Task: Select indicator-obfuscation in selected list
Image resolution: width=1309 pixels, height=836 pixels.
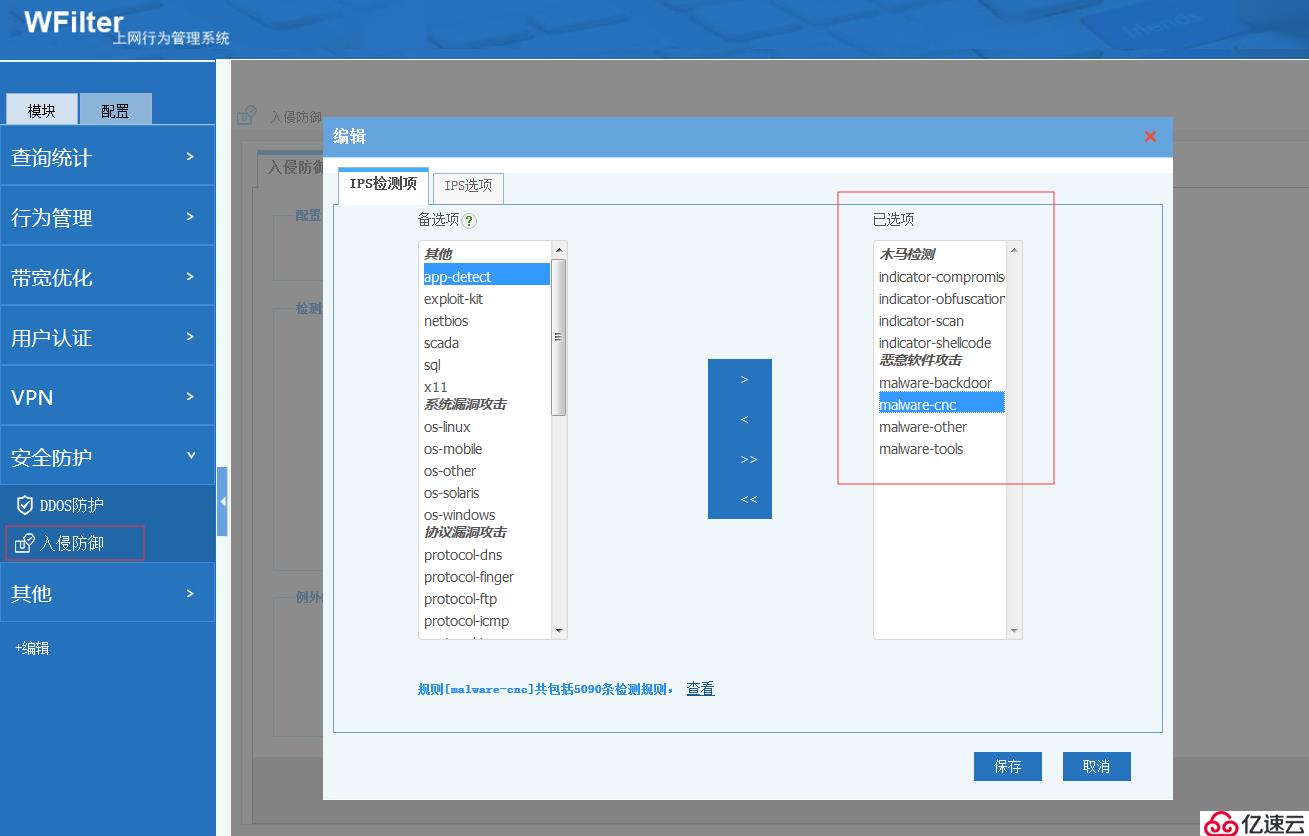Action: [941, 299]
